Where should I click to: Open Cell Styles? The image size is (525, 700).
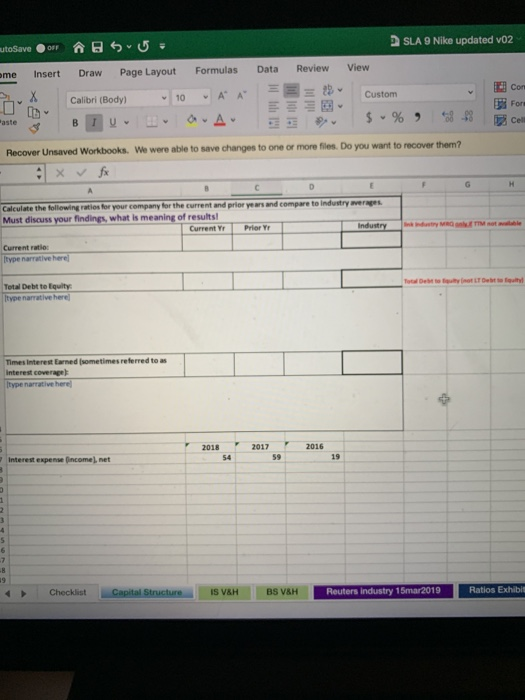[x=509, y=120]
